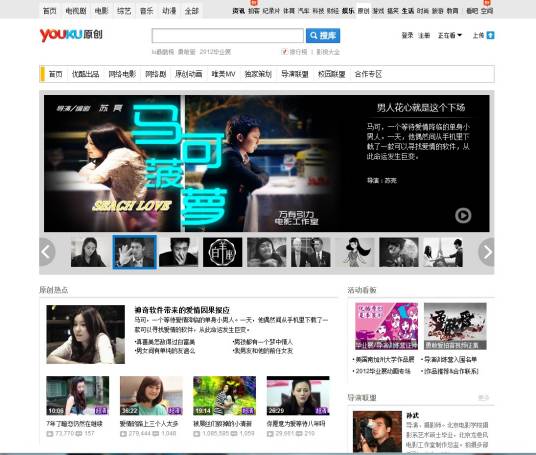Open the 导演联盟 tab
Viewport: 536px width, 455px height.
295,74
